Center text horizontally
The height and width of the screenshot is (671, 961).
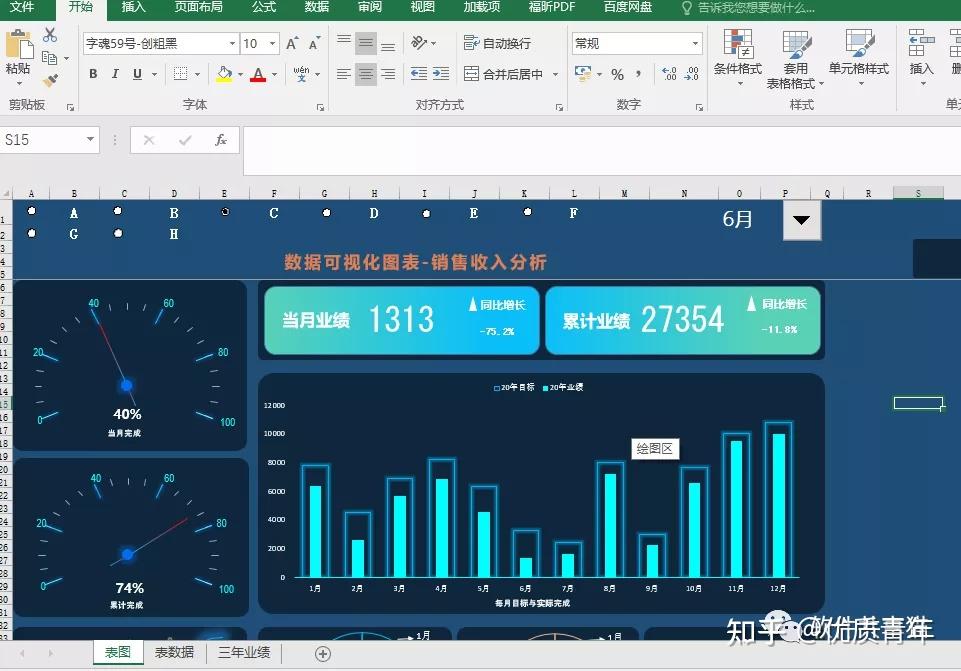(366, 74)
